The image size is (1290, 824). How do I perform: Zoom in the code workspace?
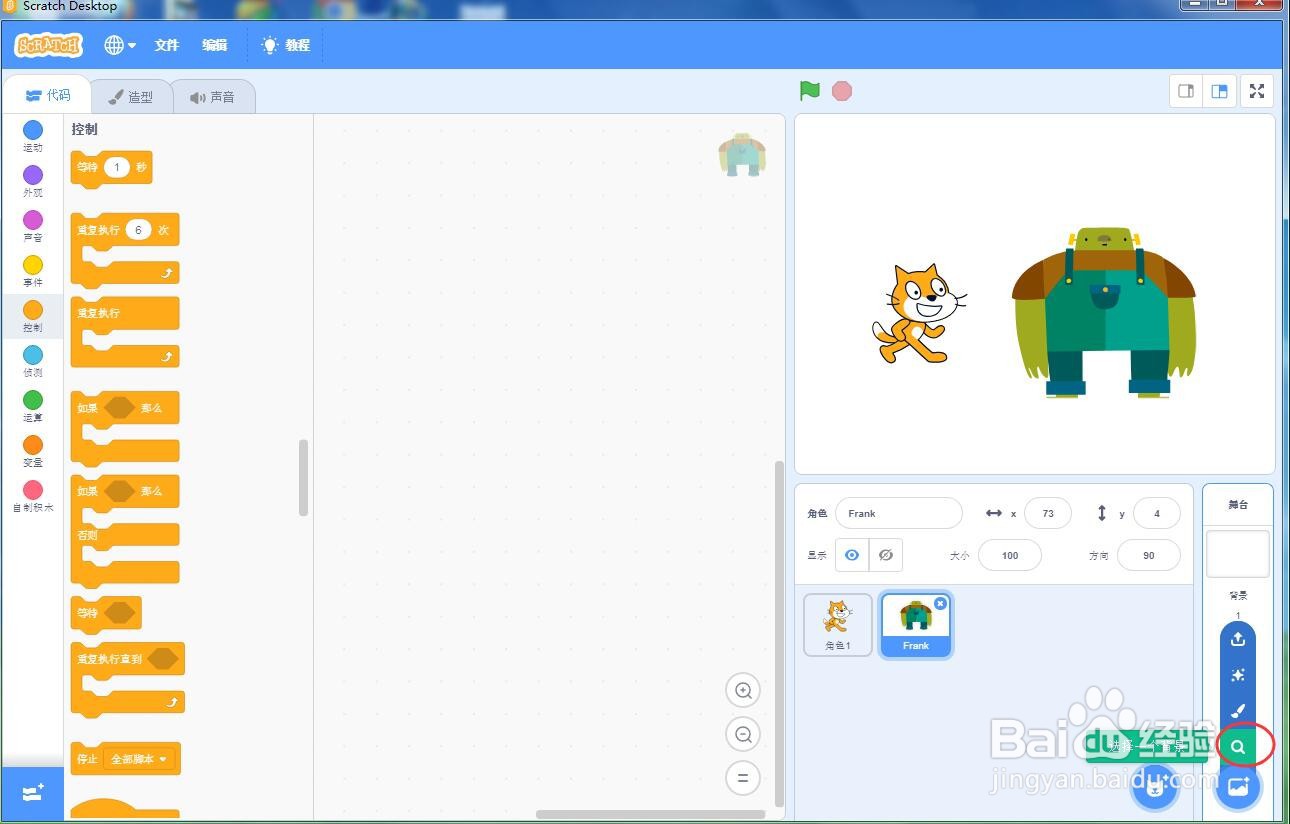[743, 690]
